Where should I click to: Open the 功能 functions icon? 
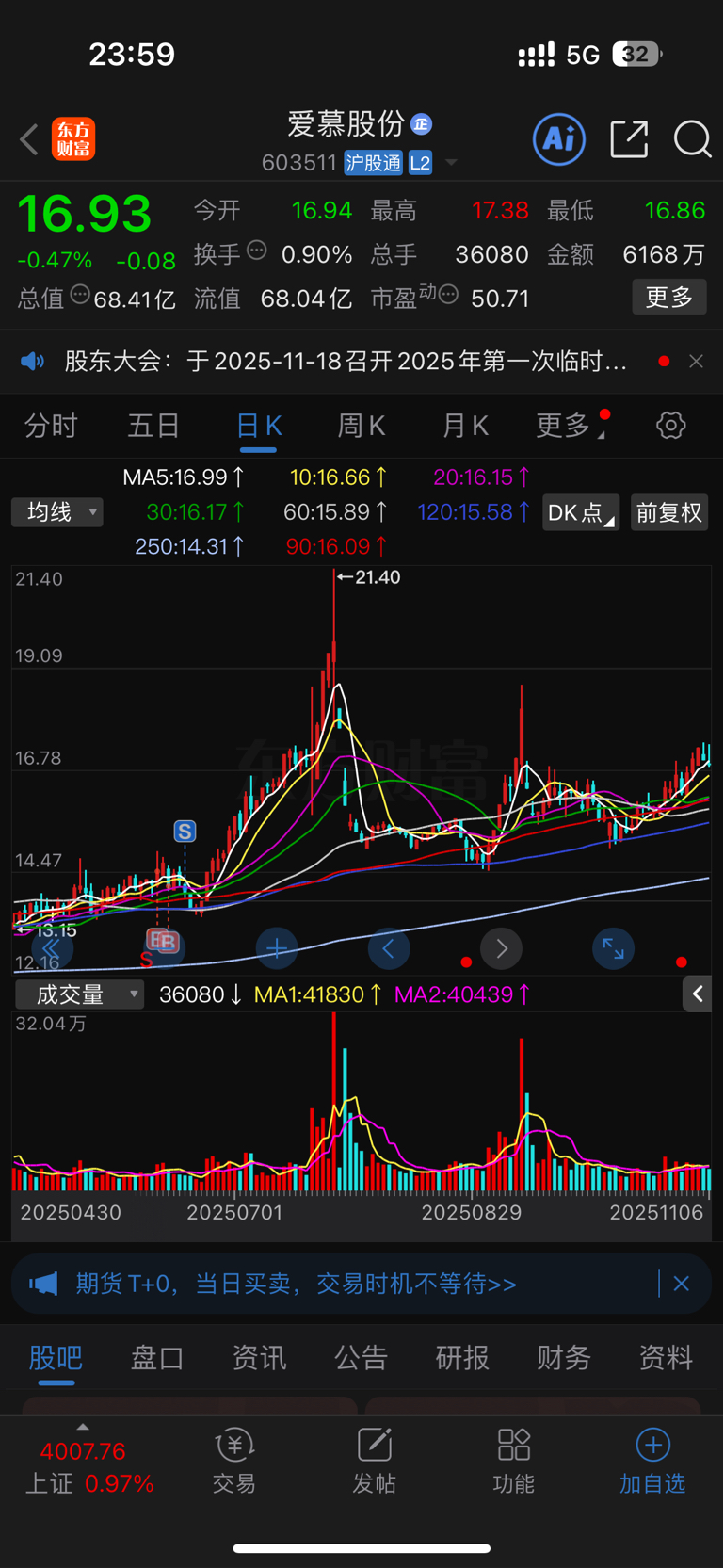pos(513,1462)
